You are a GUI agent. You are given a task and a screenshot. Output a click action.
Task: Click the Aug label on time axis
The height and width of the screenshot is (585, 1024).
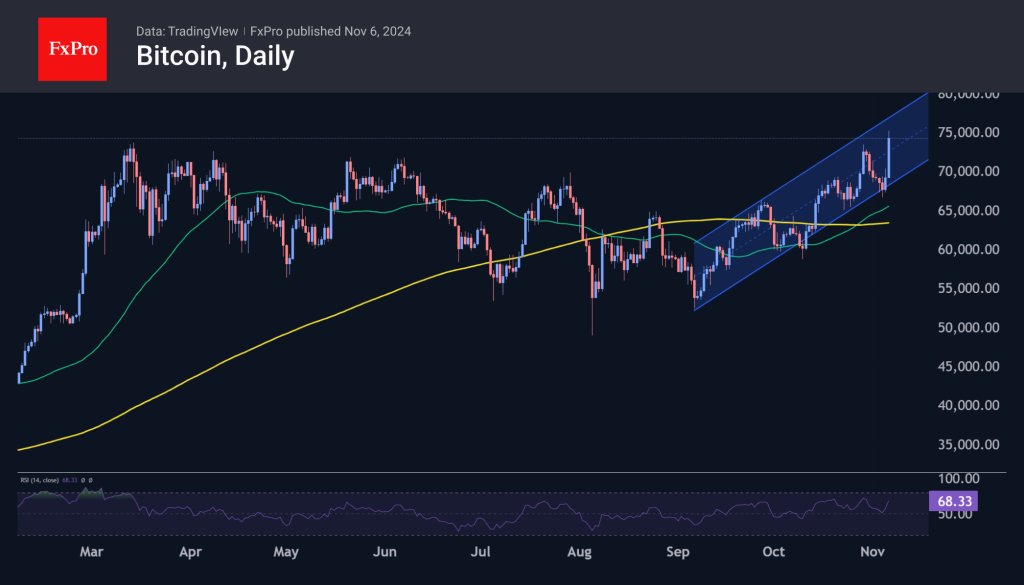pos(580,552)
